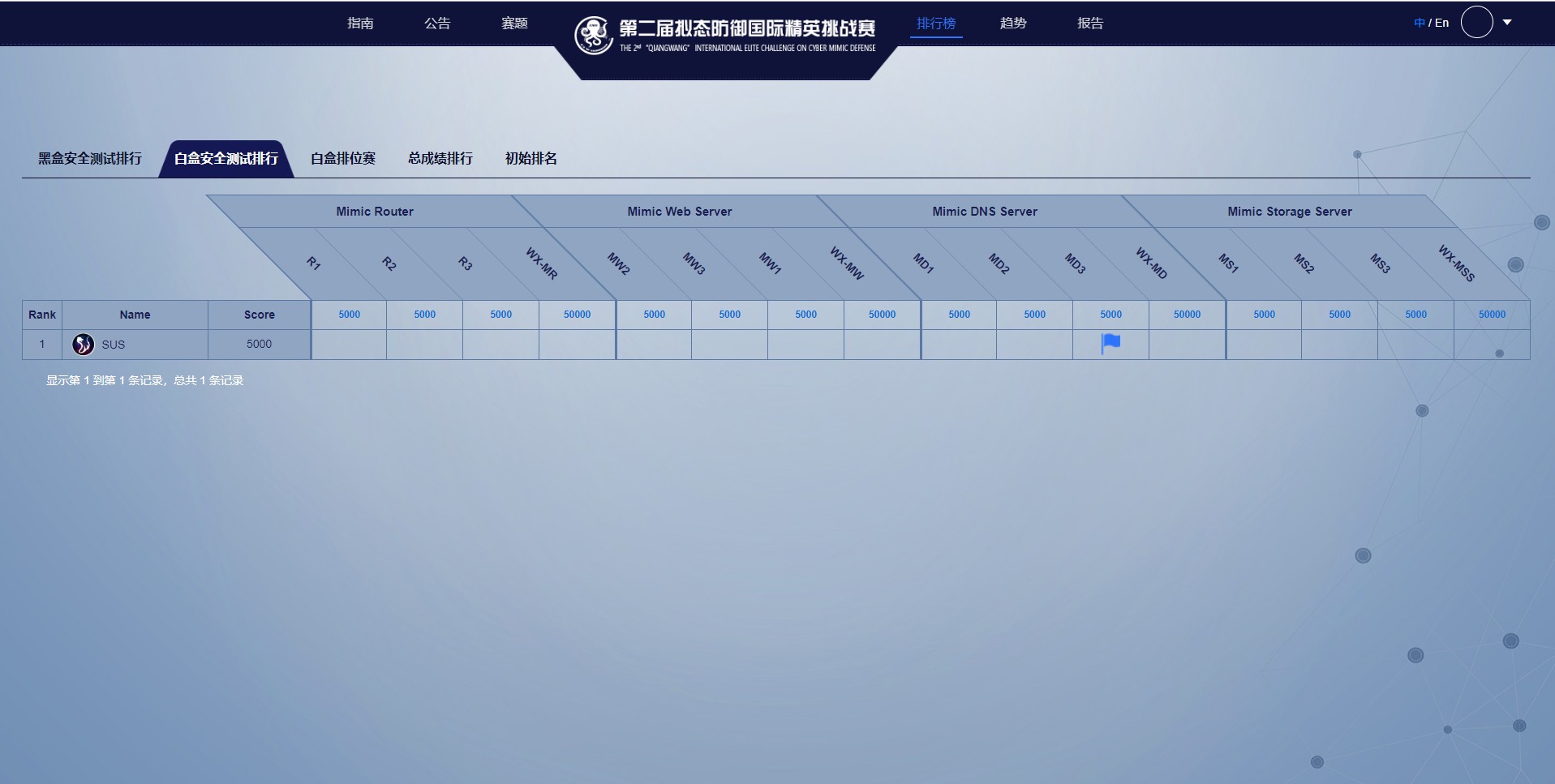Switch to 总成绩排行 tab
1555x784 pixels.
pos(440,159)
